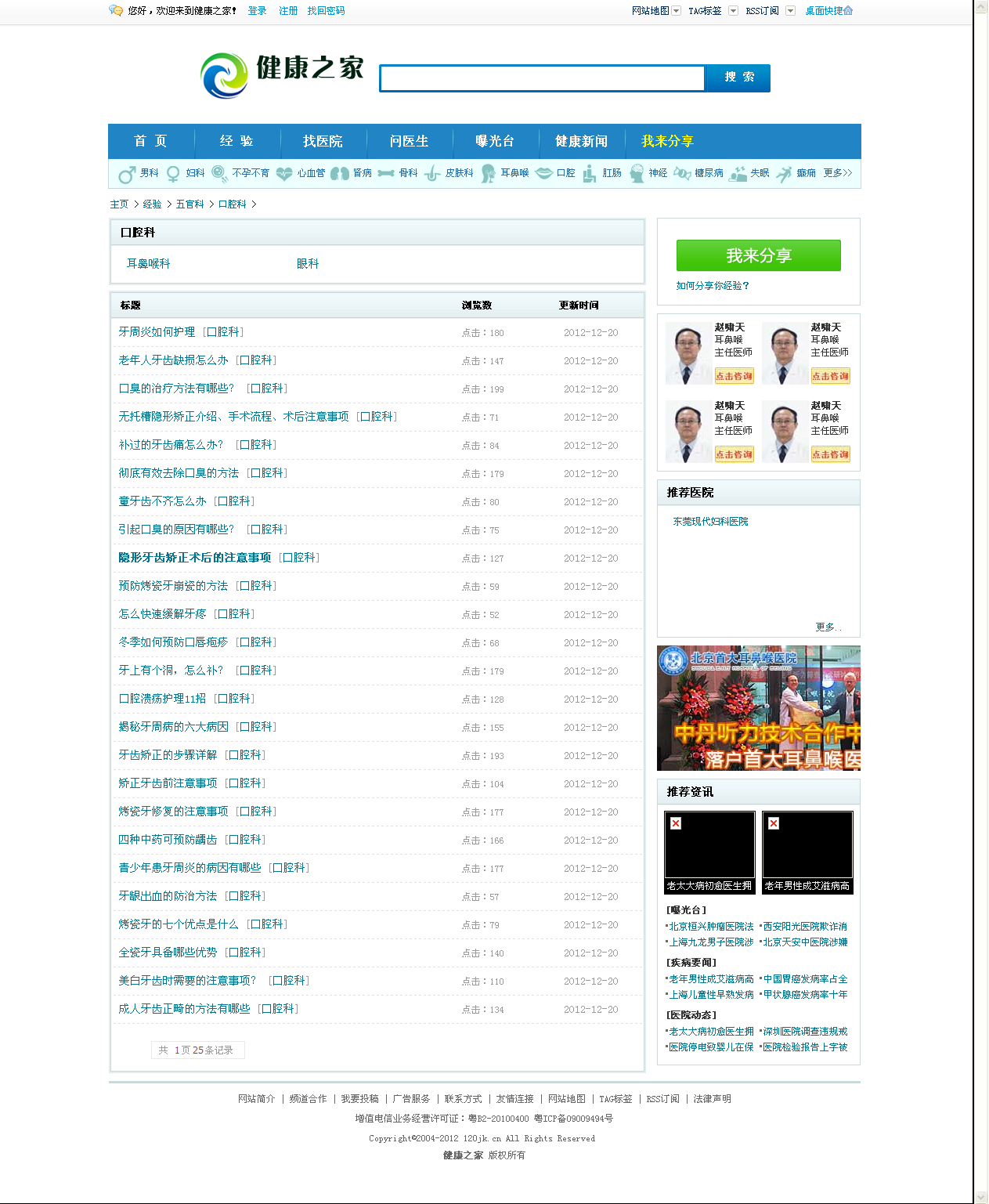Click the 口腔 lips icon

point(544,174)
